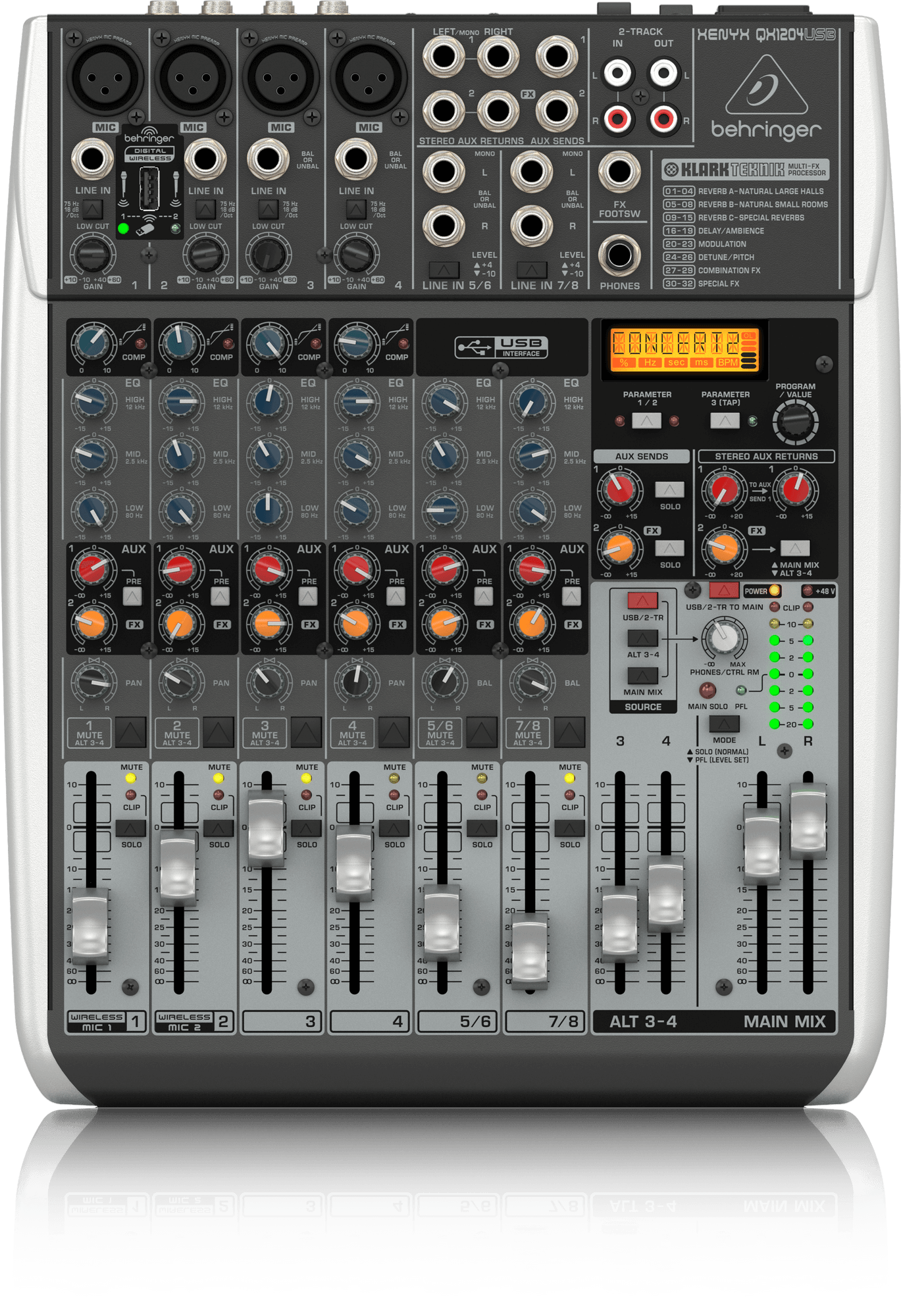Click the channel 3 fader cap

coord(267,828)
